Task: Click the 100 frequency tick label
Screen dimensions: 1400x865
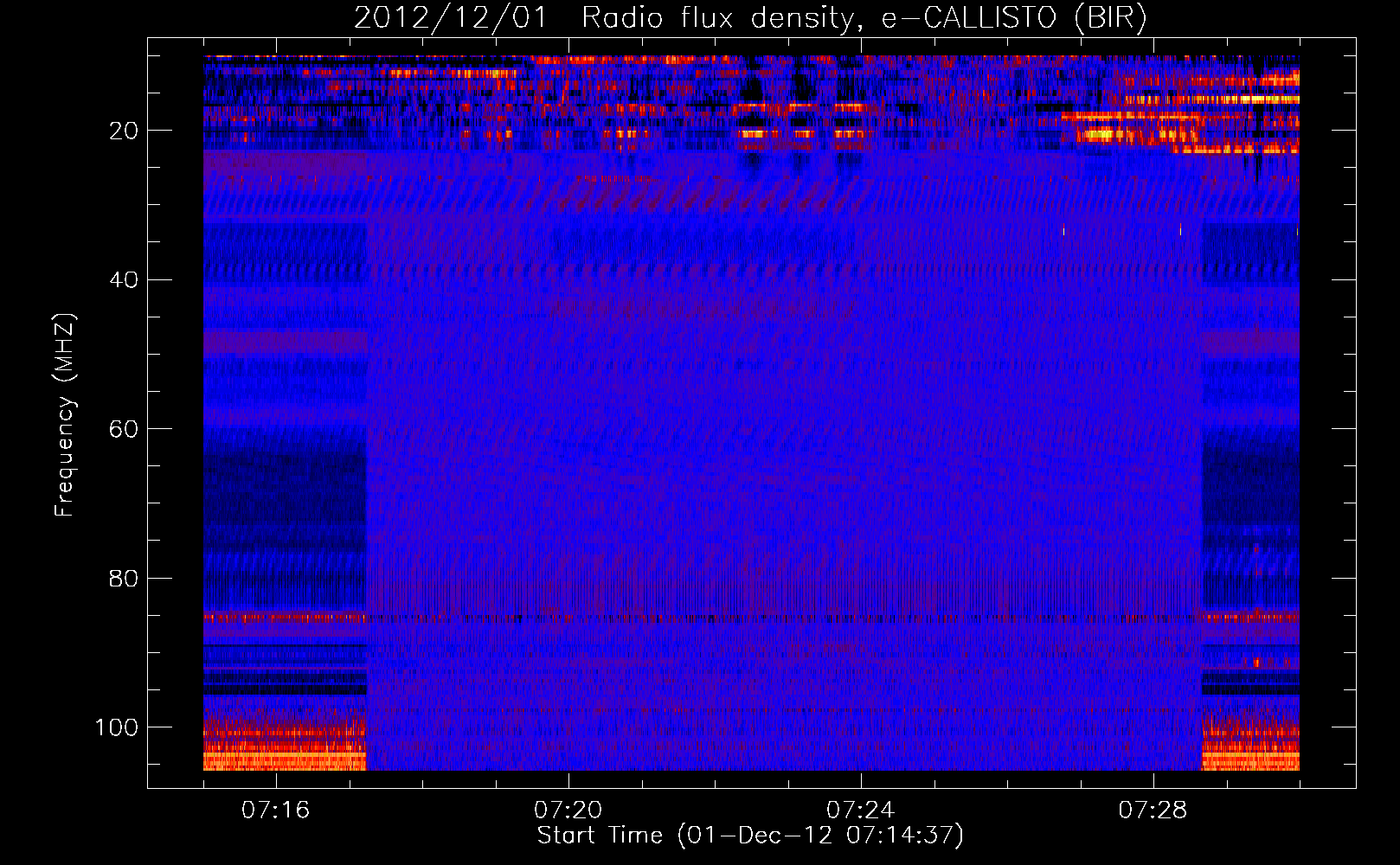Action: 117,727
